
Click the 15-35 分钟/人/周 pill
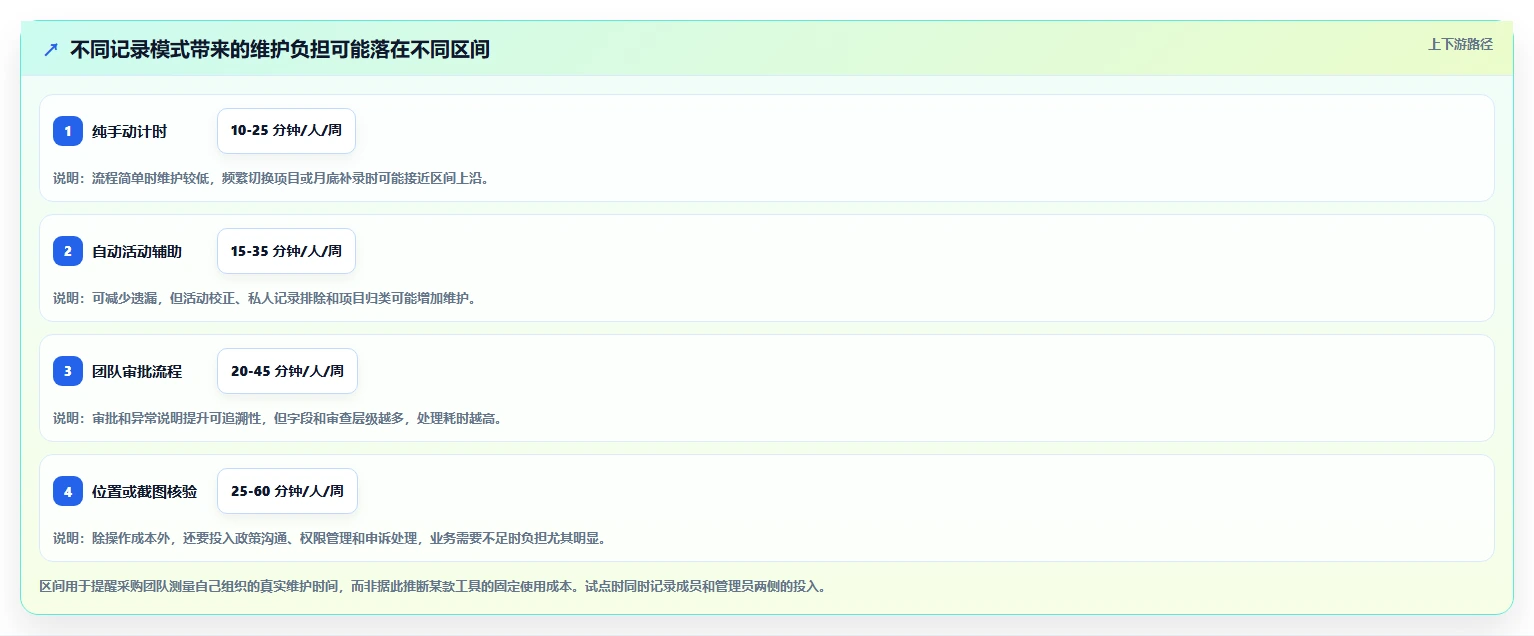286,251
